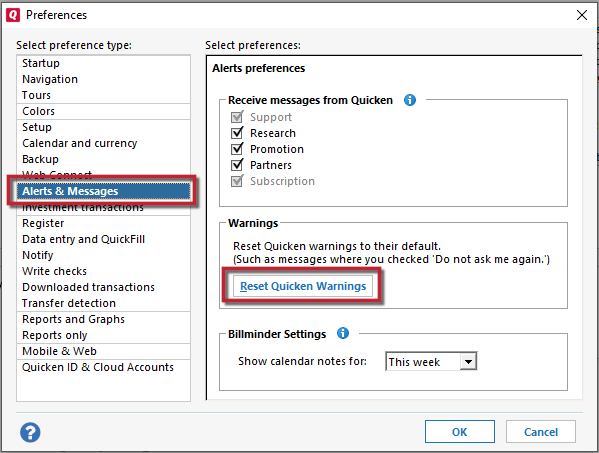Confirm changes with the OK button
The image size is (599, 453).
tap(460, 432)
